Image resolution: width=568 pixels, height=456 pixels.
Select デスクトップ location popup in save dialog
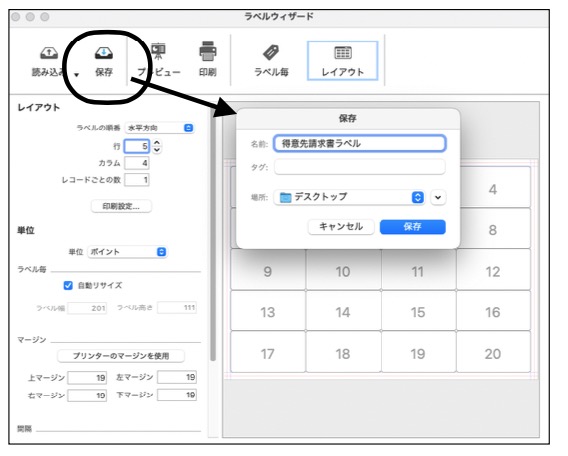pyautogui.click(x=349, y=197)
